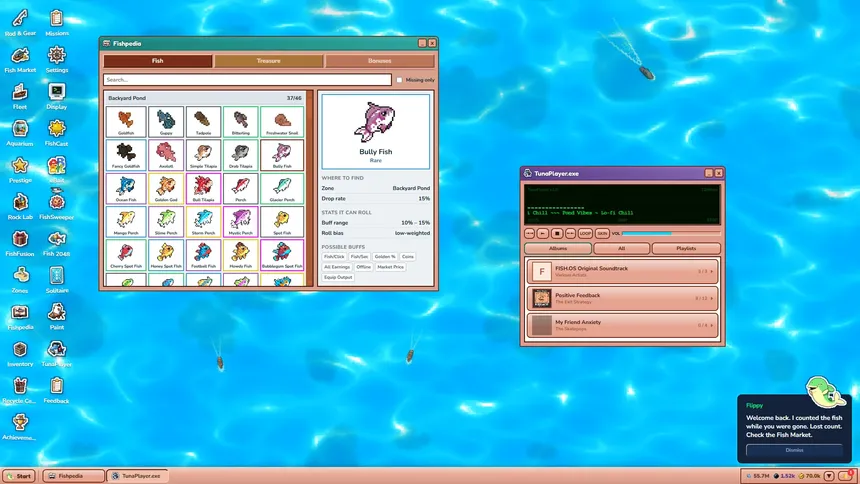Expand the My Friend Anxiety album

[x=623, y=325]
